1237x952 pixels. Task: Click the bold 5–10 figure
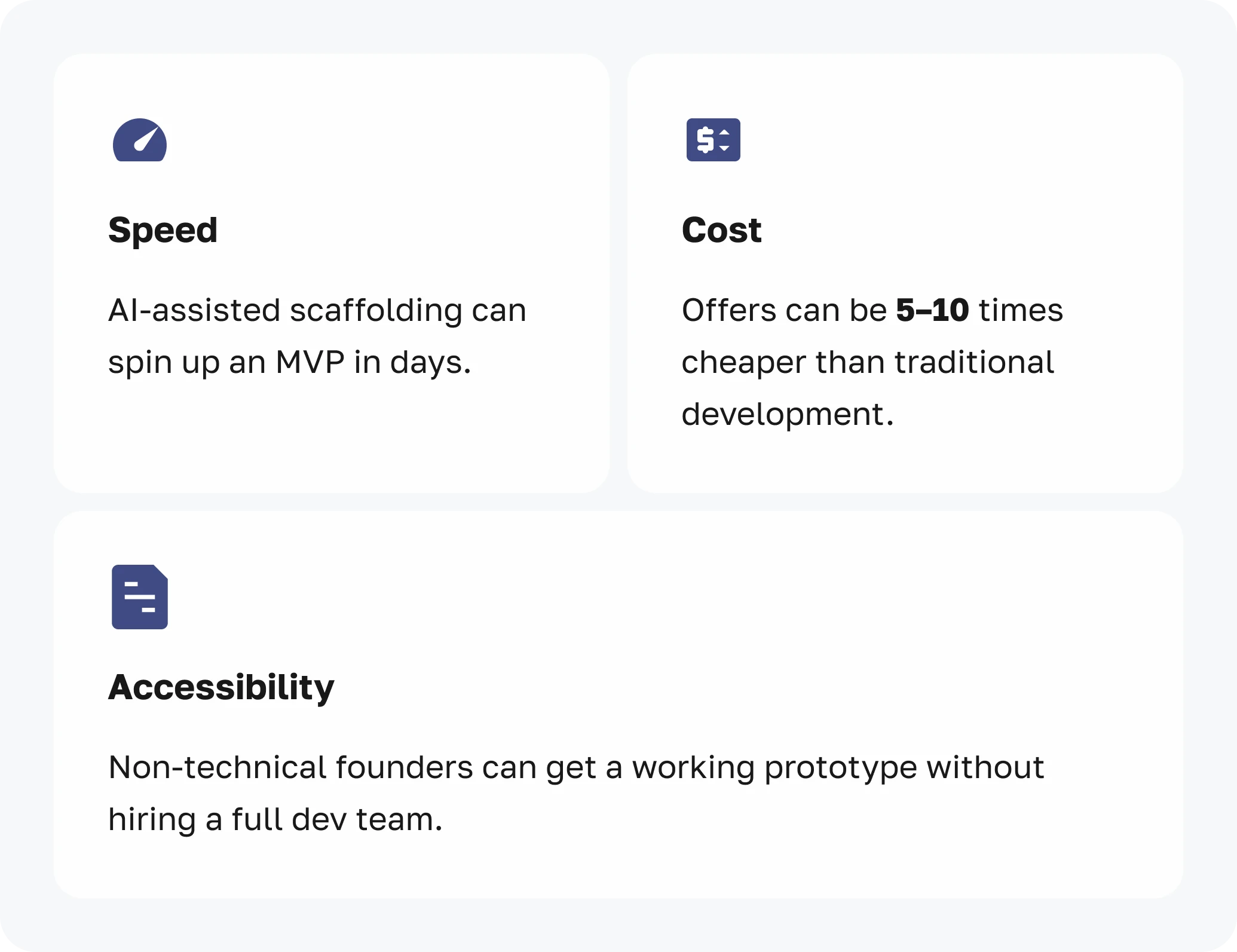tap(932, 310)
